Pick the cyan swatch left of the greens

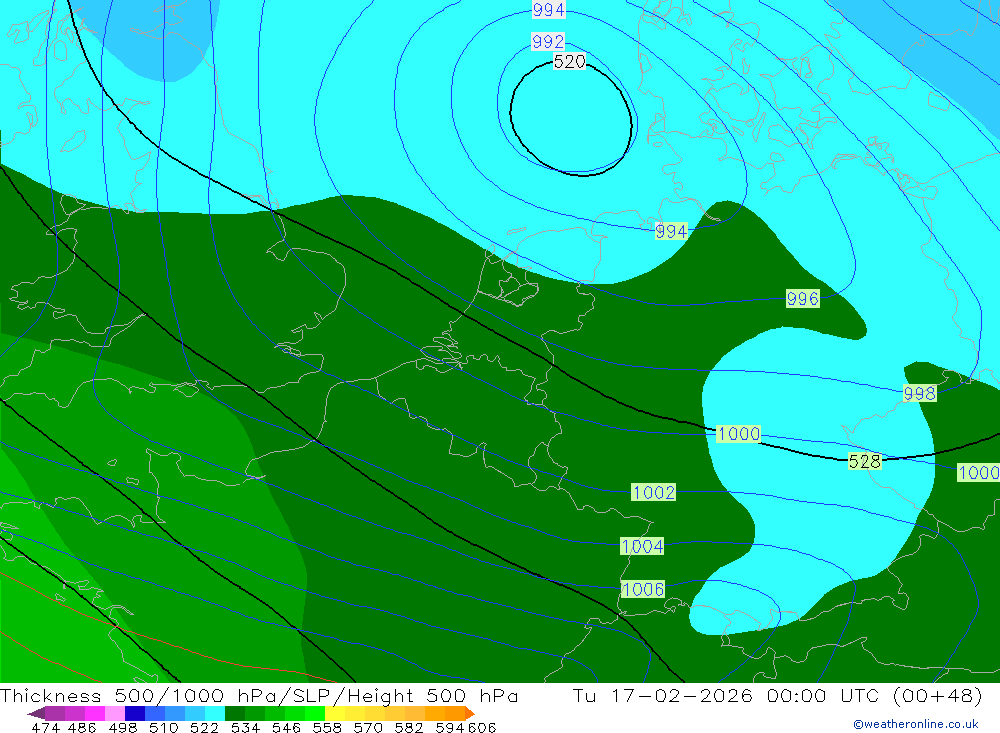tap(215, 713)
